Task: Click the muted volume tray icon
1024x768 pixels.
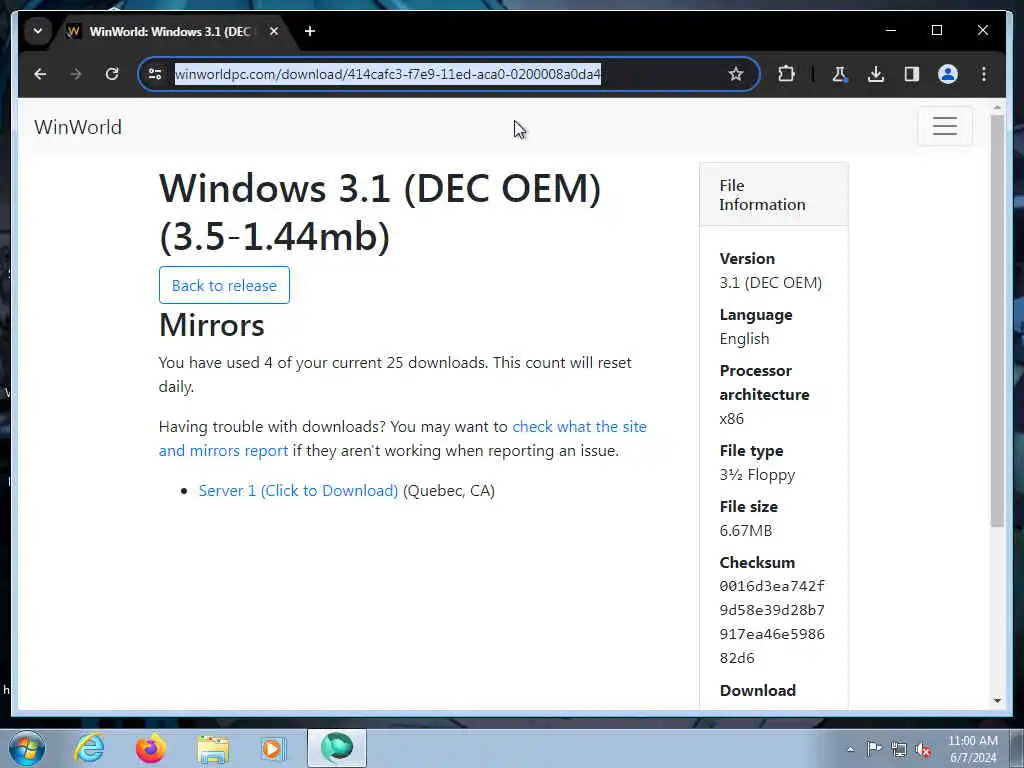Action: 923,750
